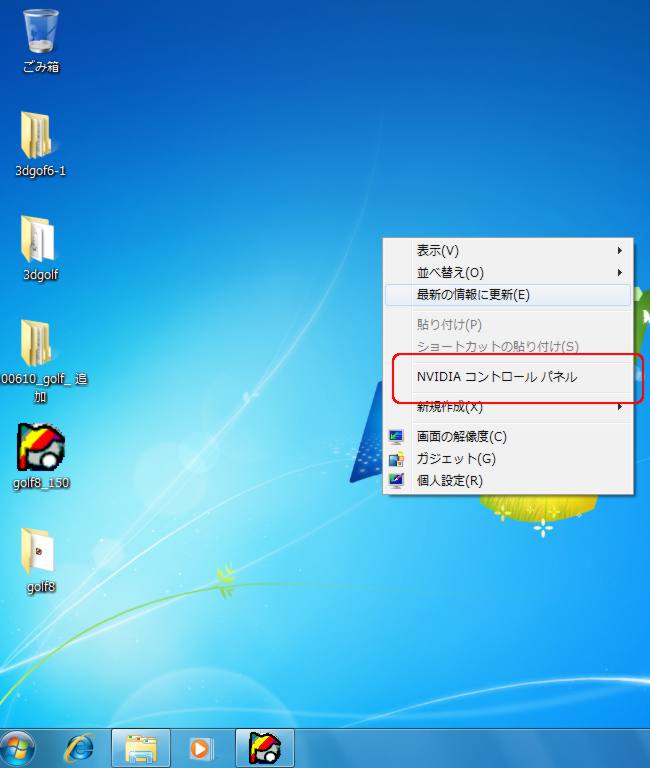Expand the 表示(V) submenu arrow
650x768 pixels.
(x=620, y=251)
